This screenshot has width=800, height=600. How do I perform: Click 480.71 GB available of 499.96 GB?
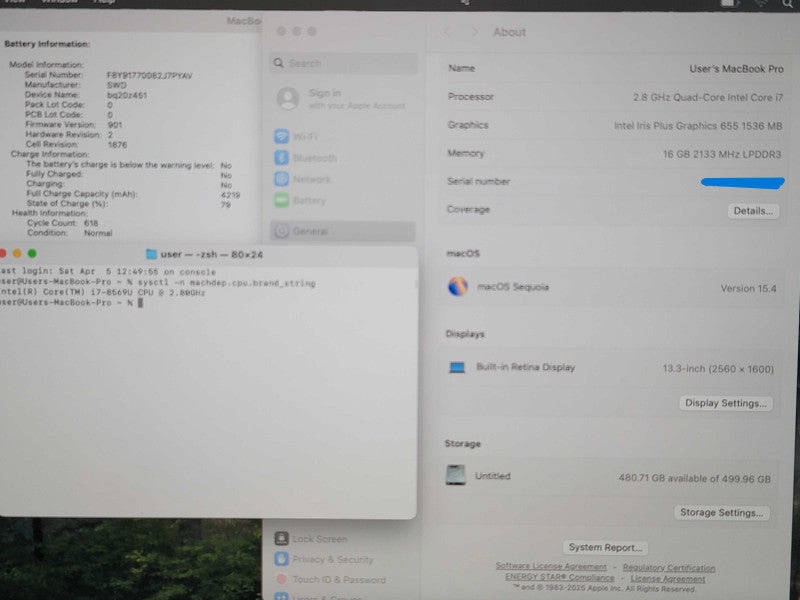pos(694,479)
